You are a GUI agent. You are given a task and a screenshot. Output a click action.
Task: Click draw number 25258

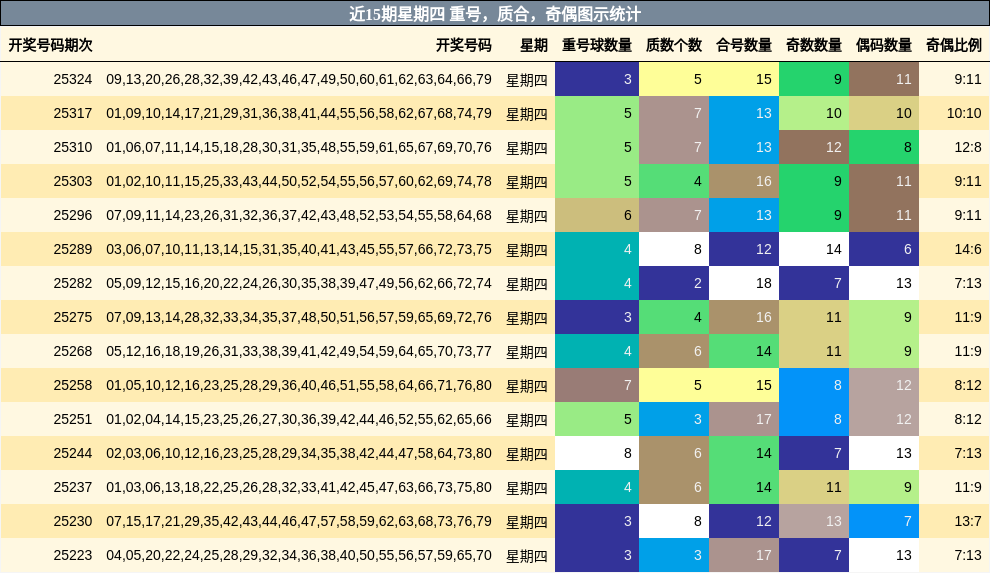pos(73,386)
